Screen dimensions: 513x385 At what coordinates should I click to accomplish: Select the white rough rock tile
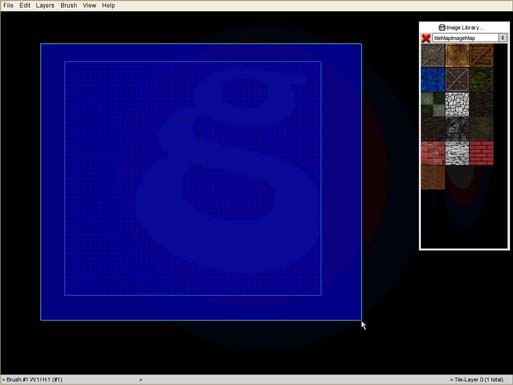[x=457, y=153]
